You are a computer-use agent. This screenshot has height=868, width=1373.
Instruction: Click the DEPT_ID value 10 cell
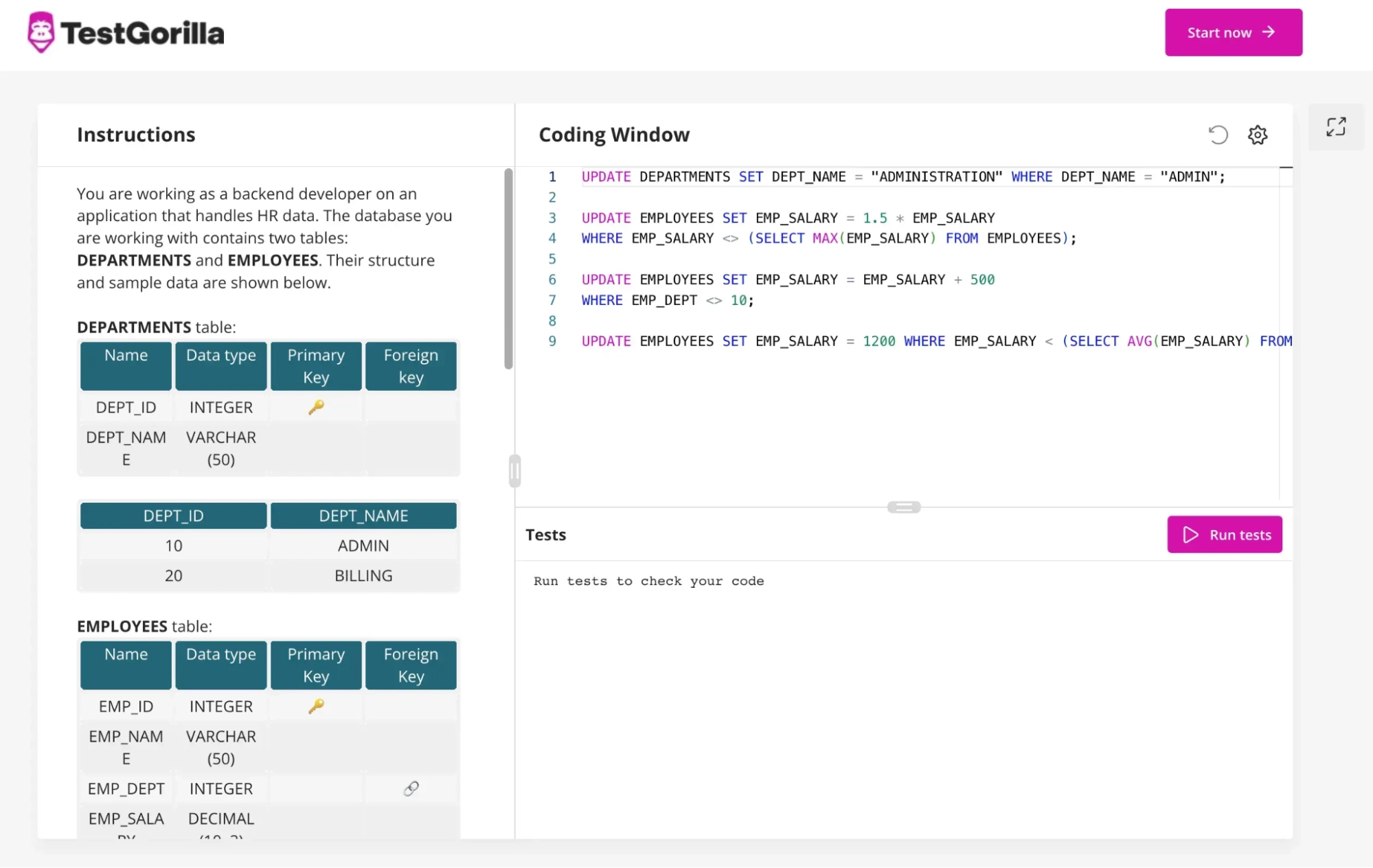click(x=173, y=546)
